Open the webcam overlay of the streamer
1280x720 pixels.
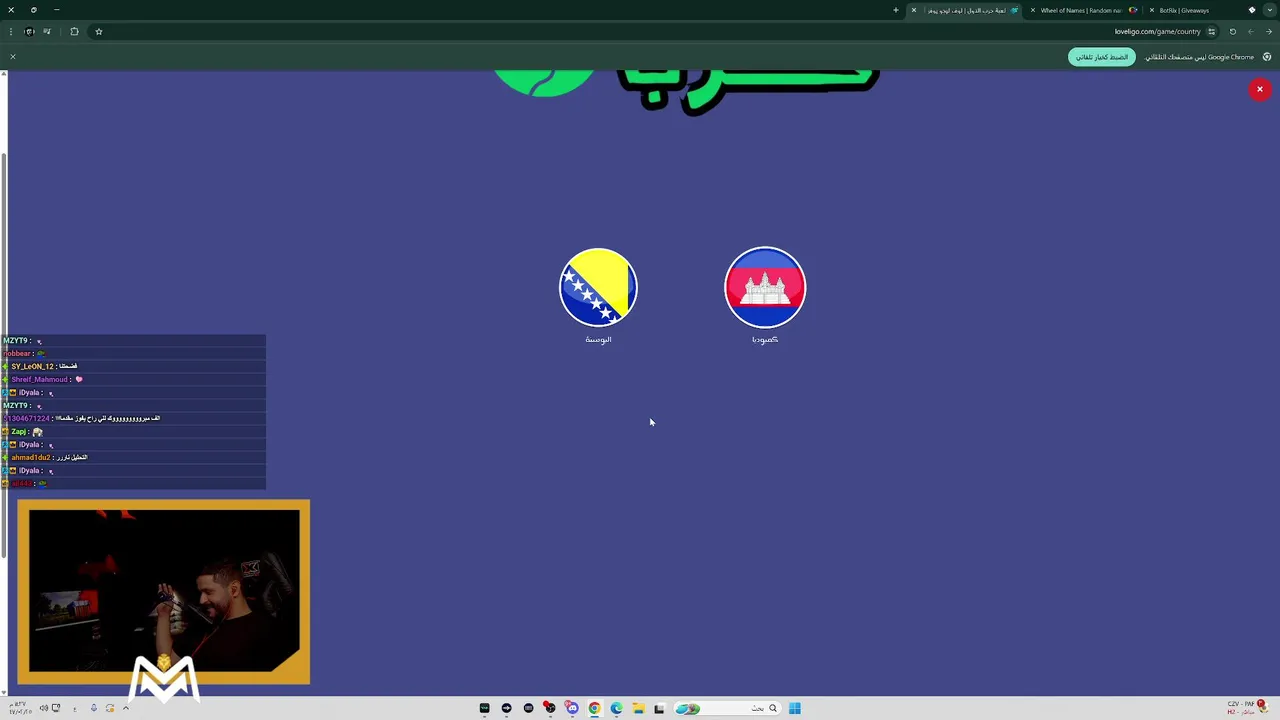pyautogui.click(x=164, y=591)
